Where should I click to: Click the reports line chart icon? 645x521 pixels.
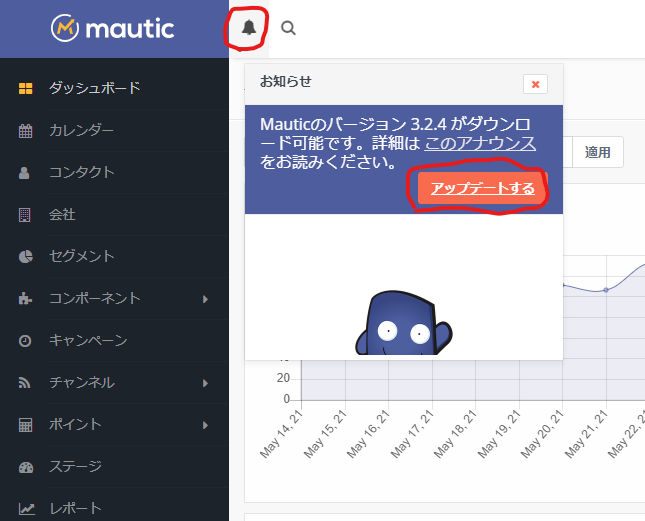tap(26, 509)
